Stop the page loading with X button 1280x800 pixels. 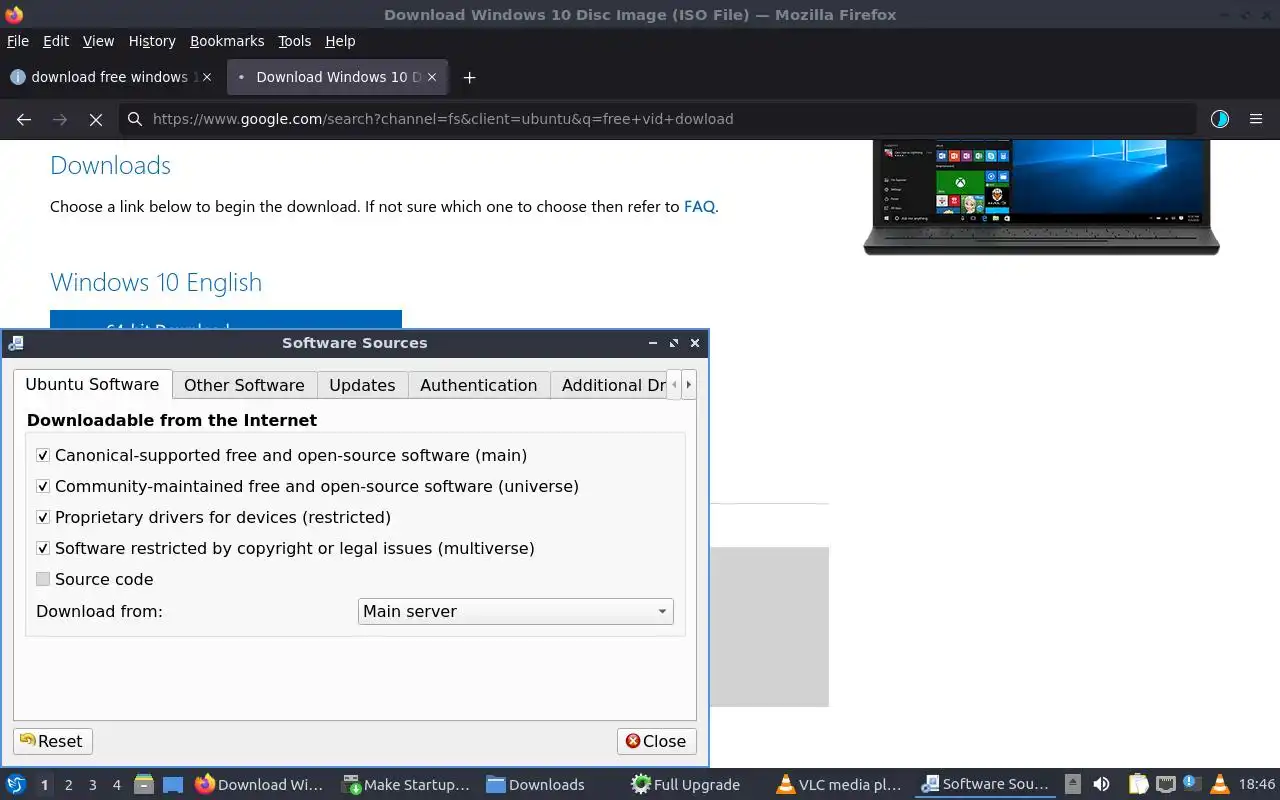coord(96,119)
